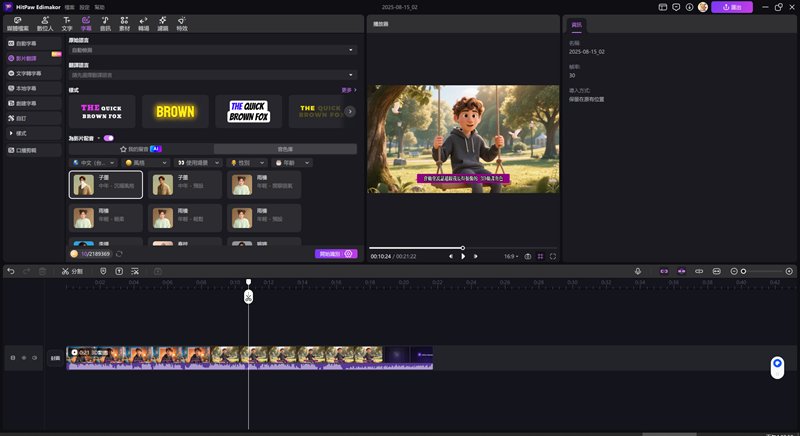
Task: Click the microphone voice-over record icon
Action: tap(638, 271)
